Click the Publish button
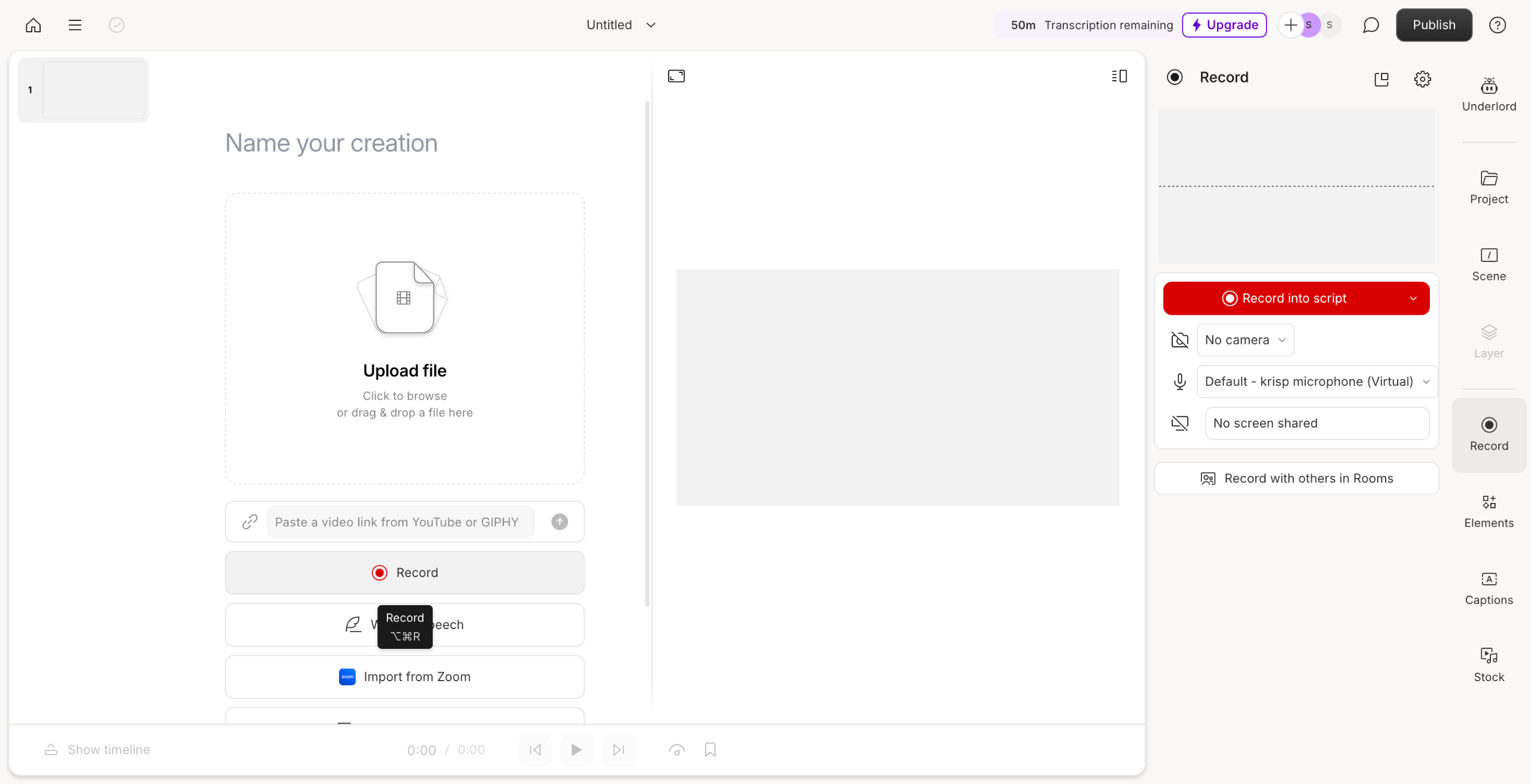 coord(1434,25)
